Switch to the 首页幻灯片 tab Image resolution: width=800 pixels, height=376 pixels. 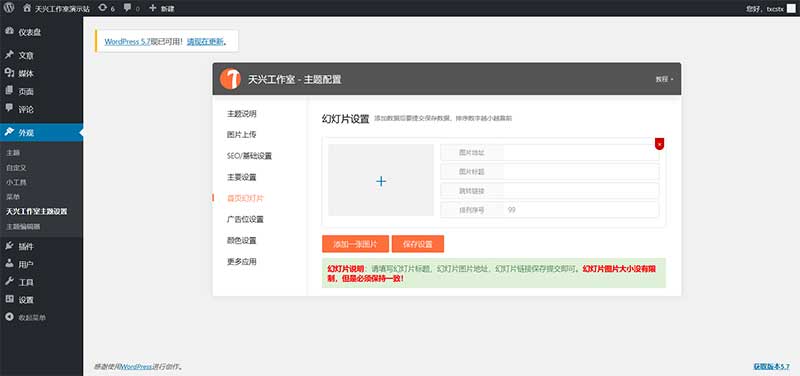[x=245, y=198]
